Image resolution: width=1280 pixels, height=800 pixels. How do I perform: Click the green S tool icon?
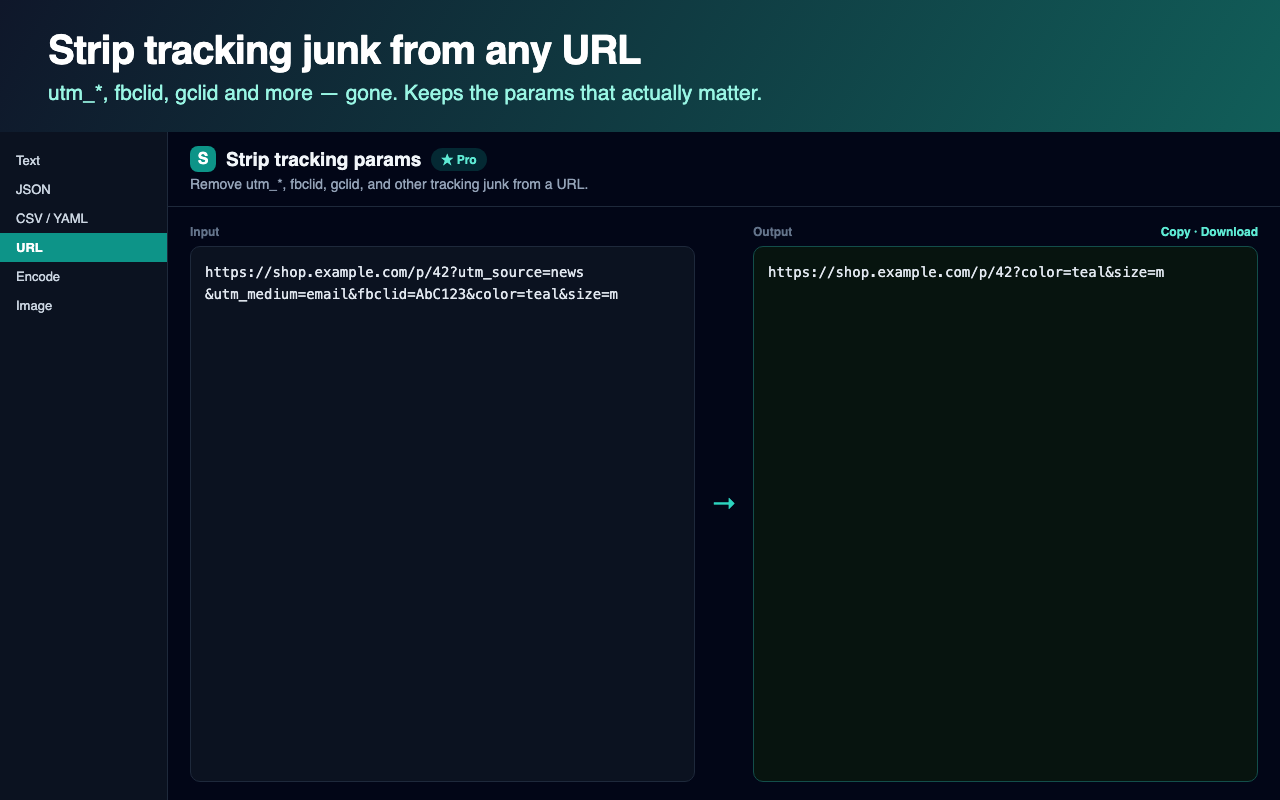tap(203, 159)
